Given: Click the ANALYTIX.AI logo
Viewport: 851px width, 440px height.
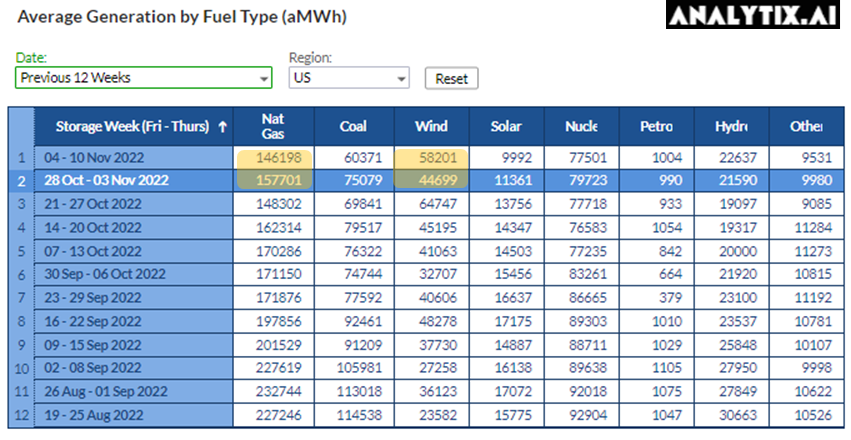Looking at the screenshot, I should (753, 15).
